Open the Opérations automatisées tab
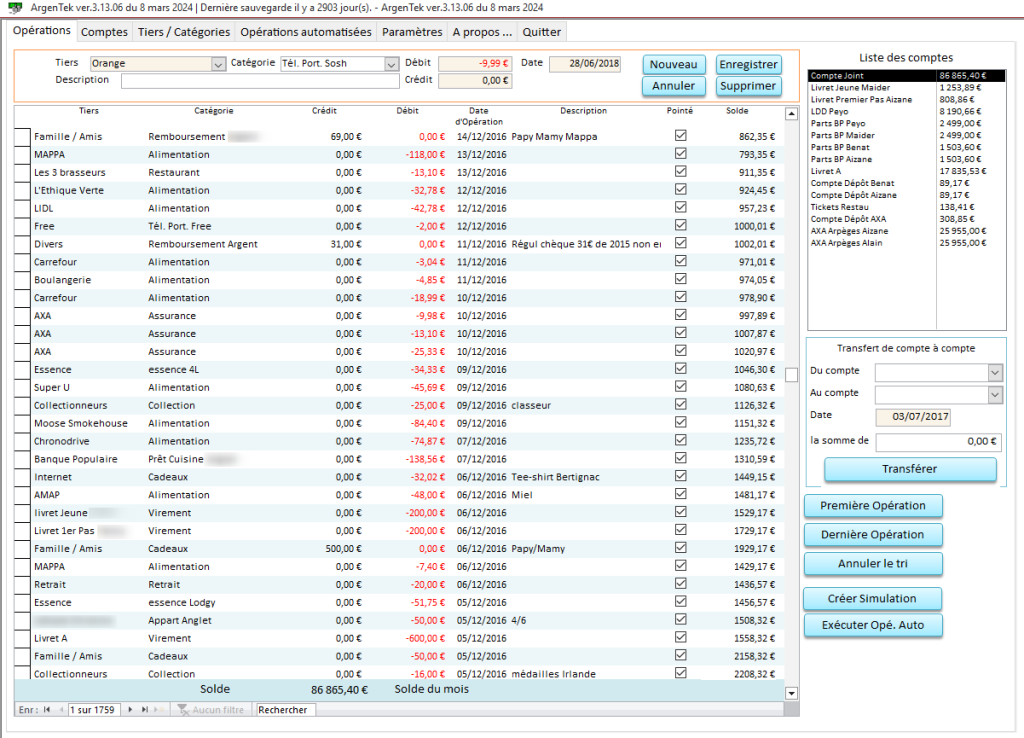Image resolution: width=1024 pixels, height=738 pixels. (x=306, y=32)
